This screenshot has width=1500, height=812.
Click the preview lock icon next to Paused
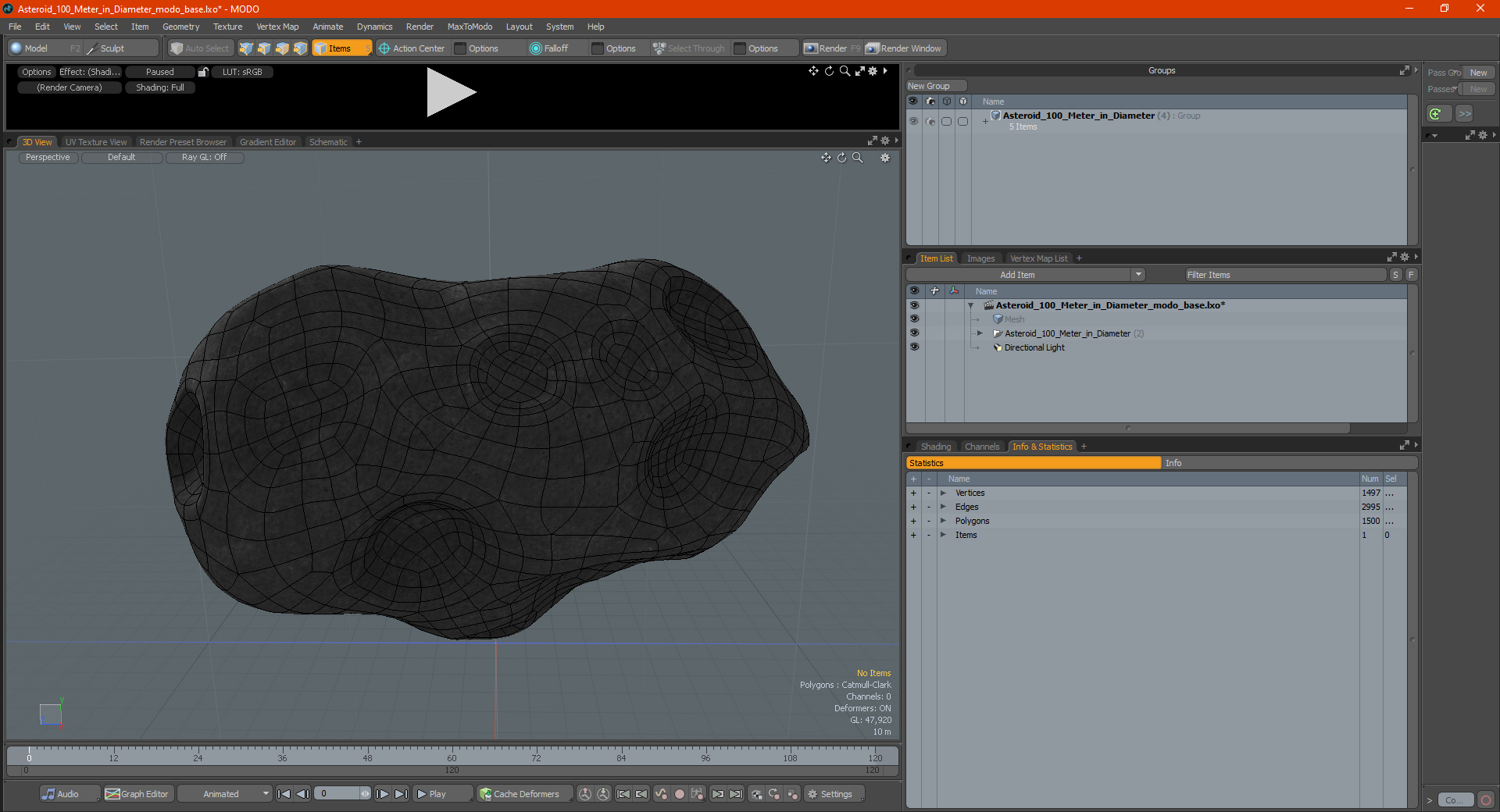(203, 72)
